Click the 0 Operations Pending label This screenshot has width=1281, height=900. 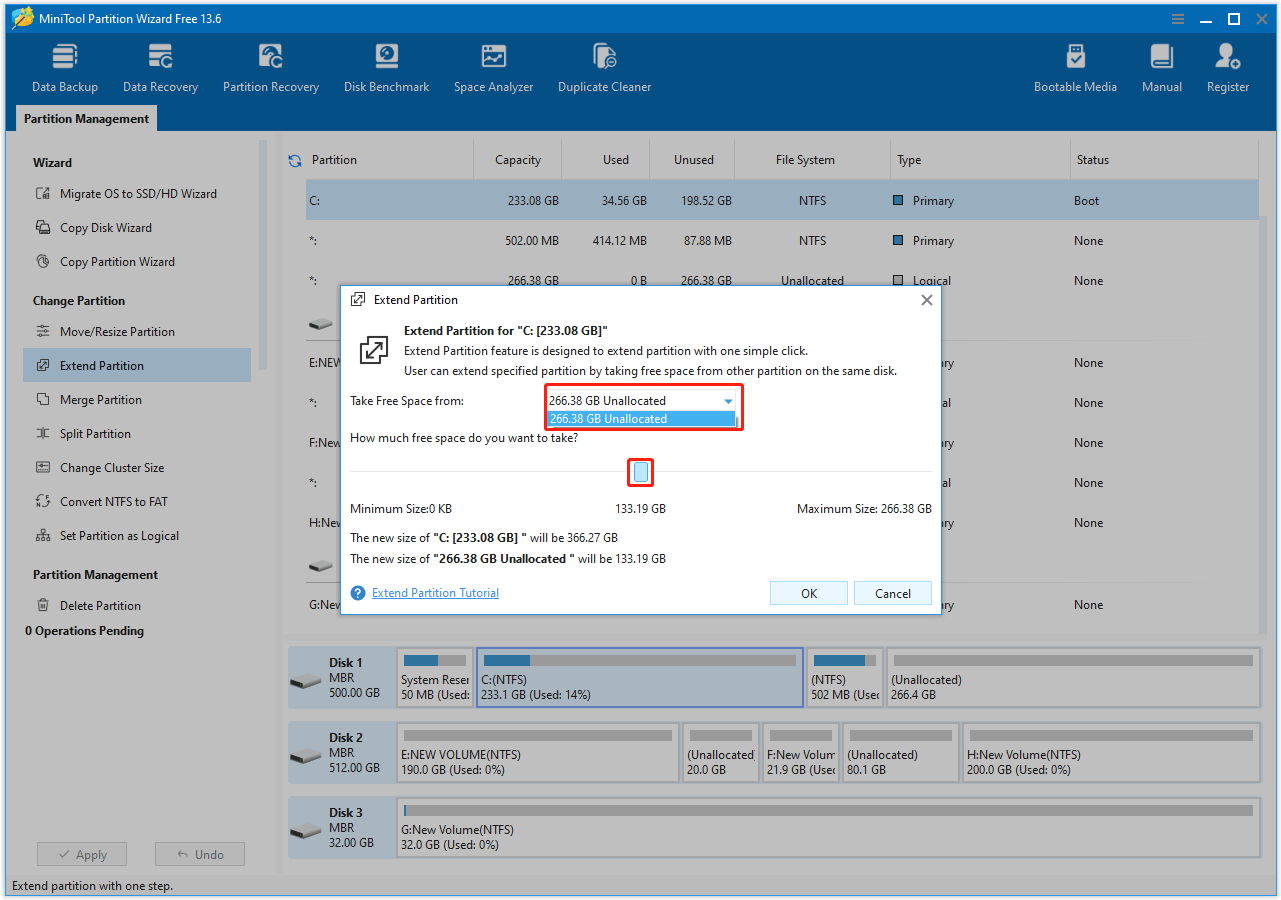[x=84, y=631]
